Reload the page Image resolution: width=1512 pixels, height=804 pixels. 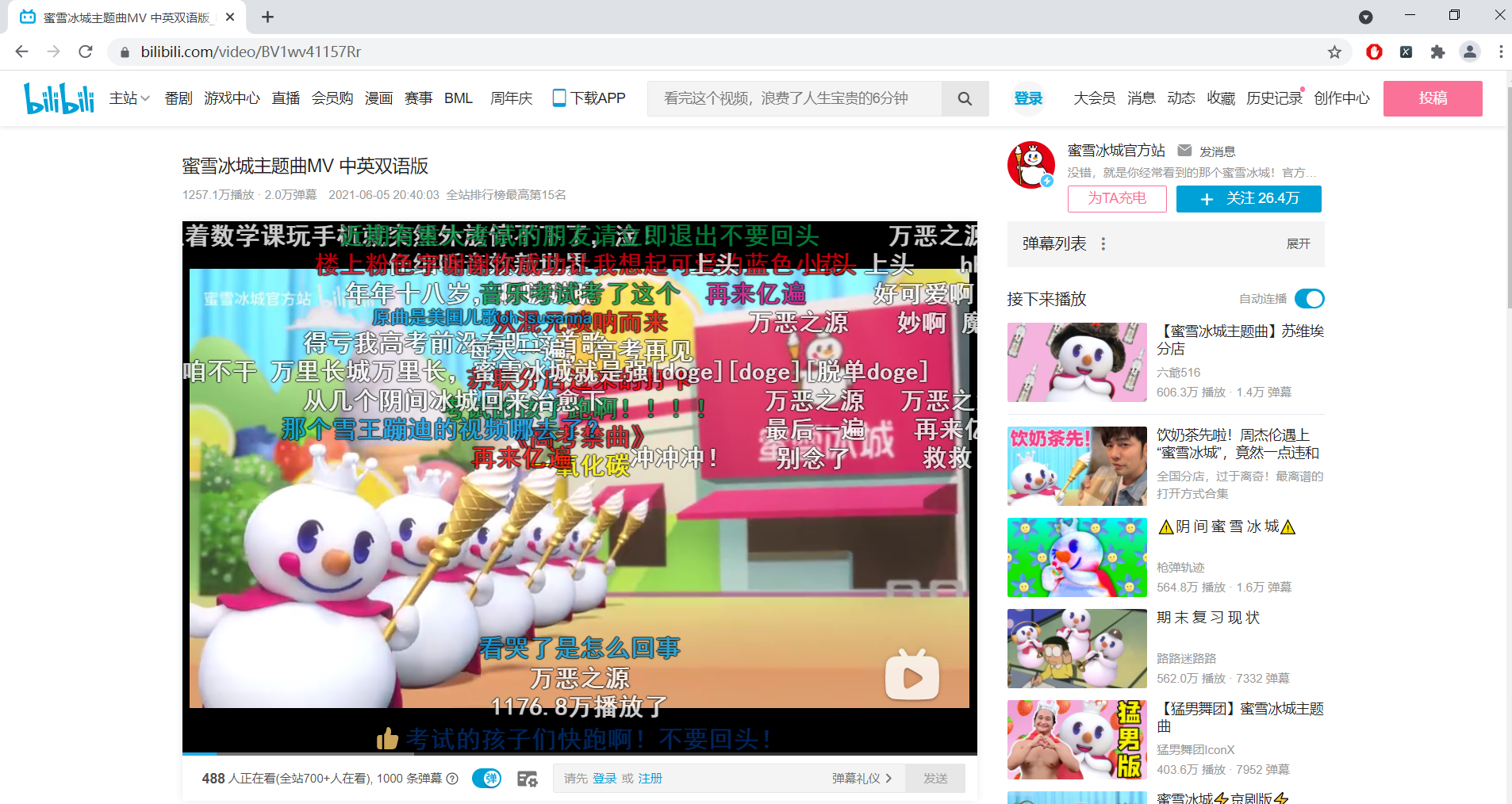(x=86, y=52)
